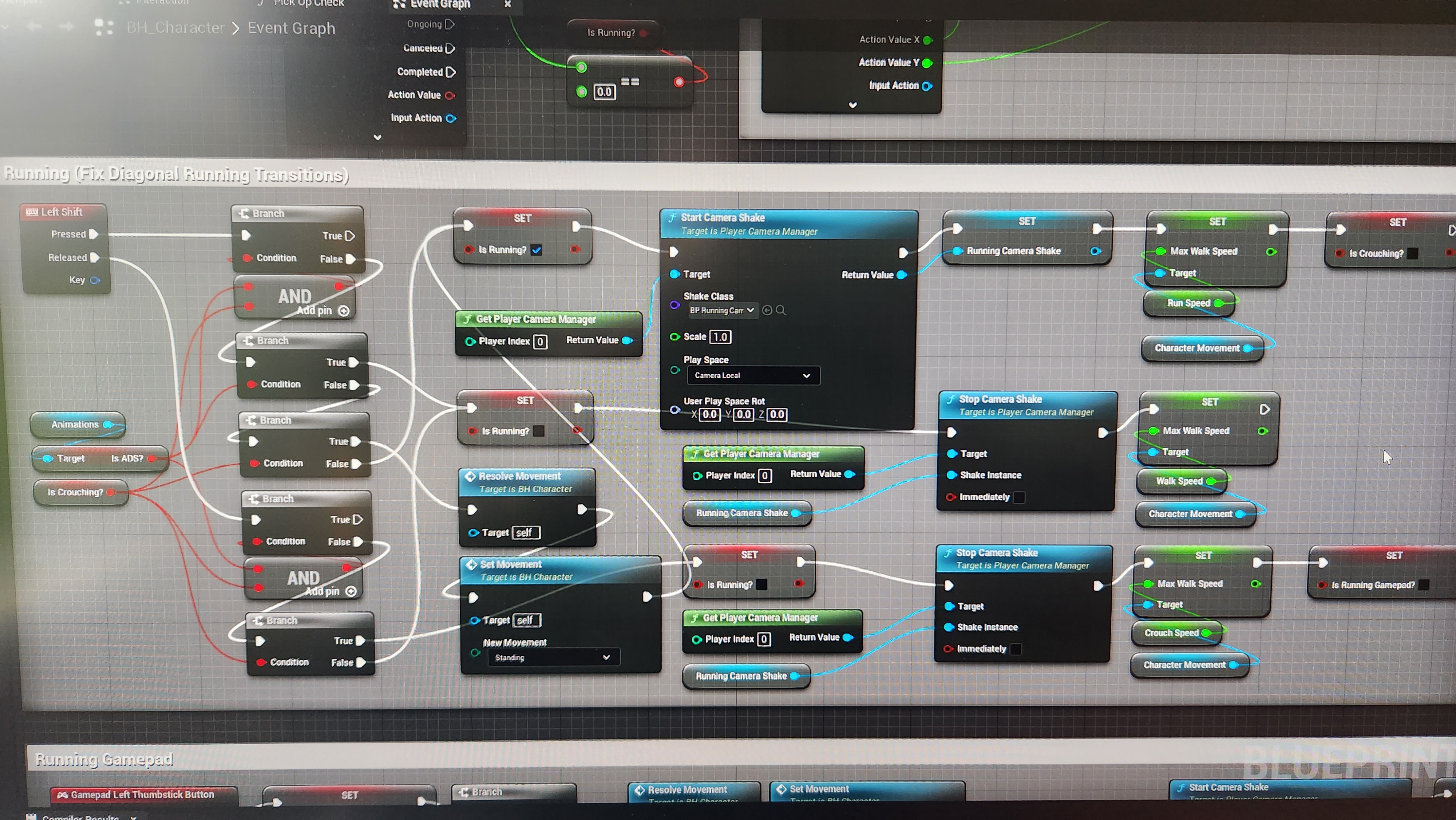
Task: Click BH_Character breadcrumb link
Action: pyautogui.click(x=175, y=28)
